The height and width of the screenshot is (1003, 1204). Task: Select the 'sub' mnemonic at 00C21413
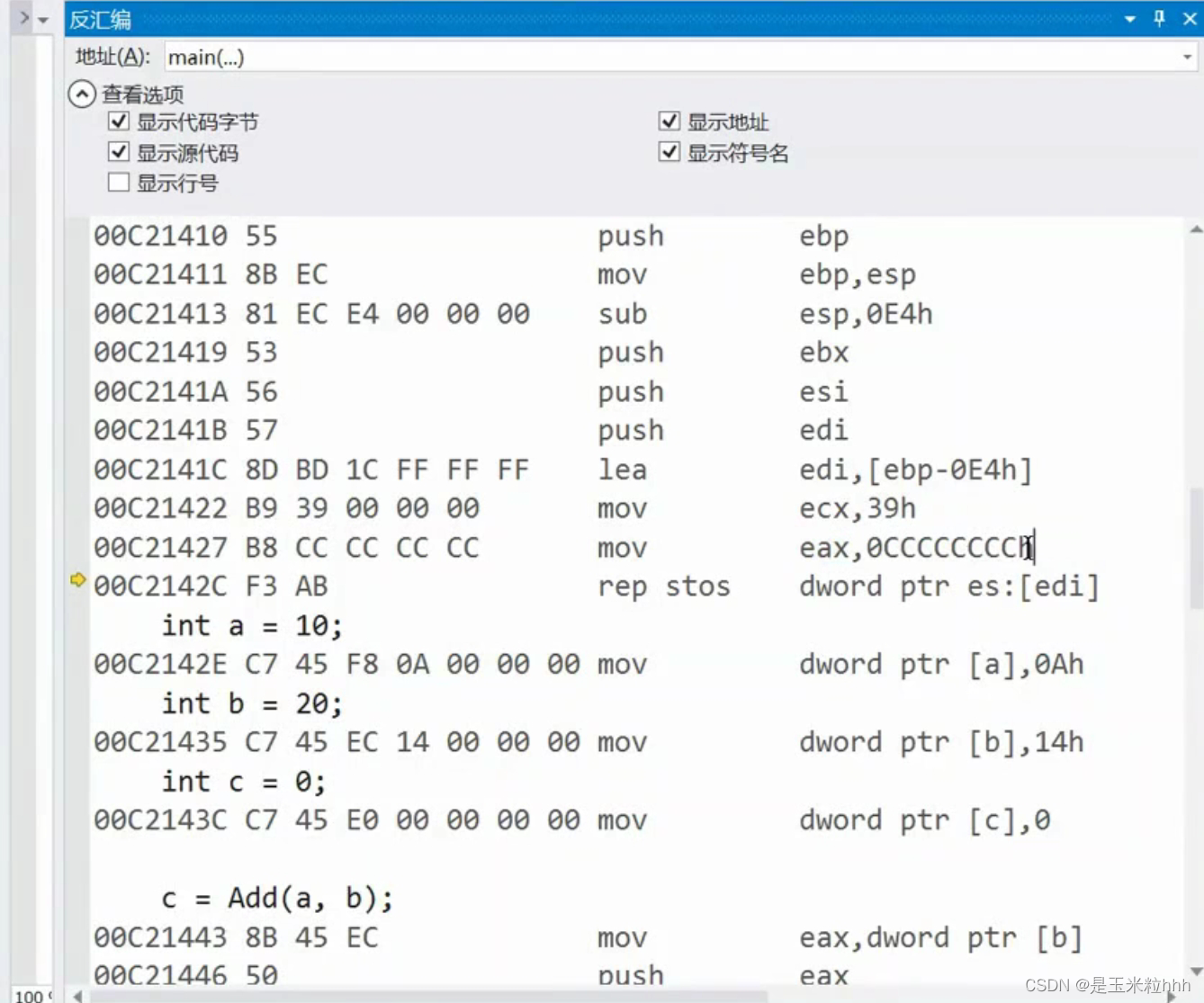[x=623, y=314]
